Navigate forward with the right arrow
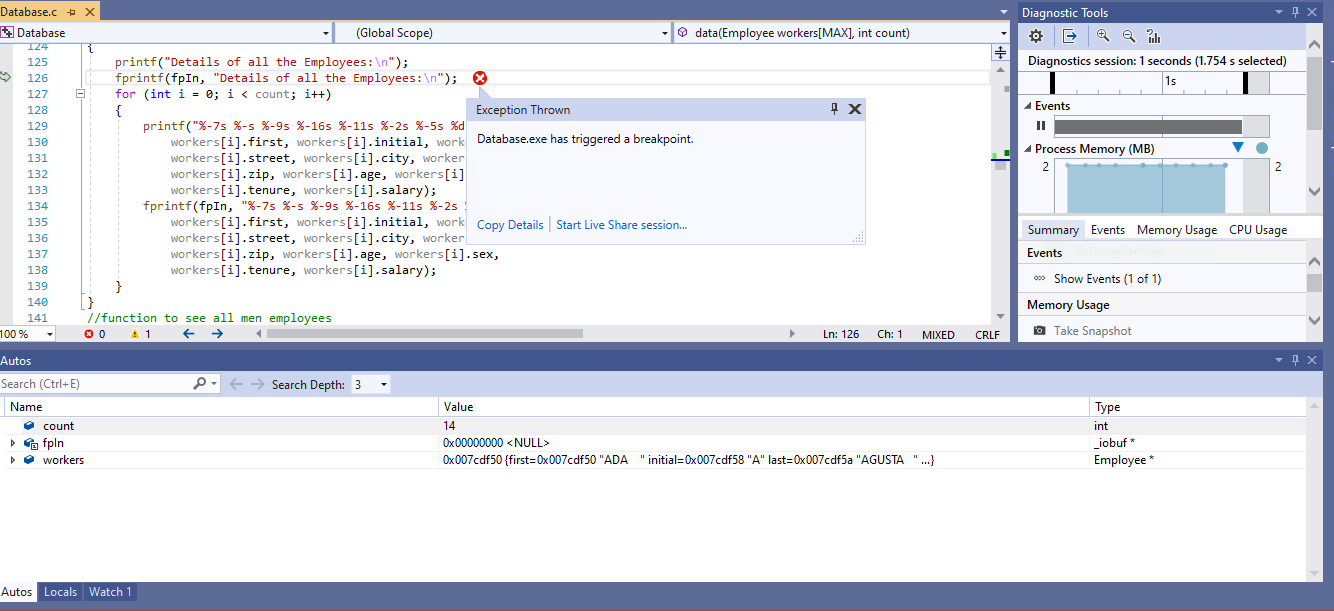This screenshot has width=1334, height=611. [217, 334]
